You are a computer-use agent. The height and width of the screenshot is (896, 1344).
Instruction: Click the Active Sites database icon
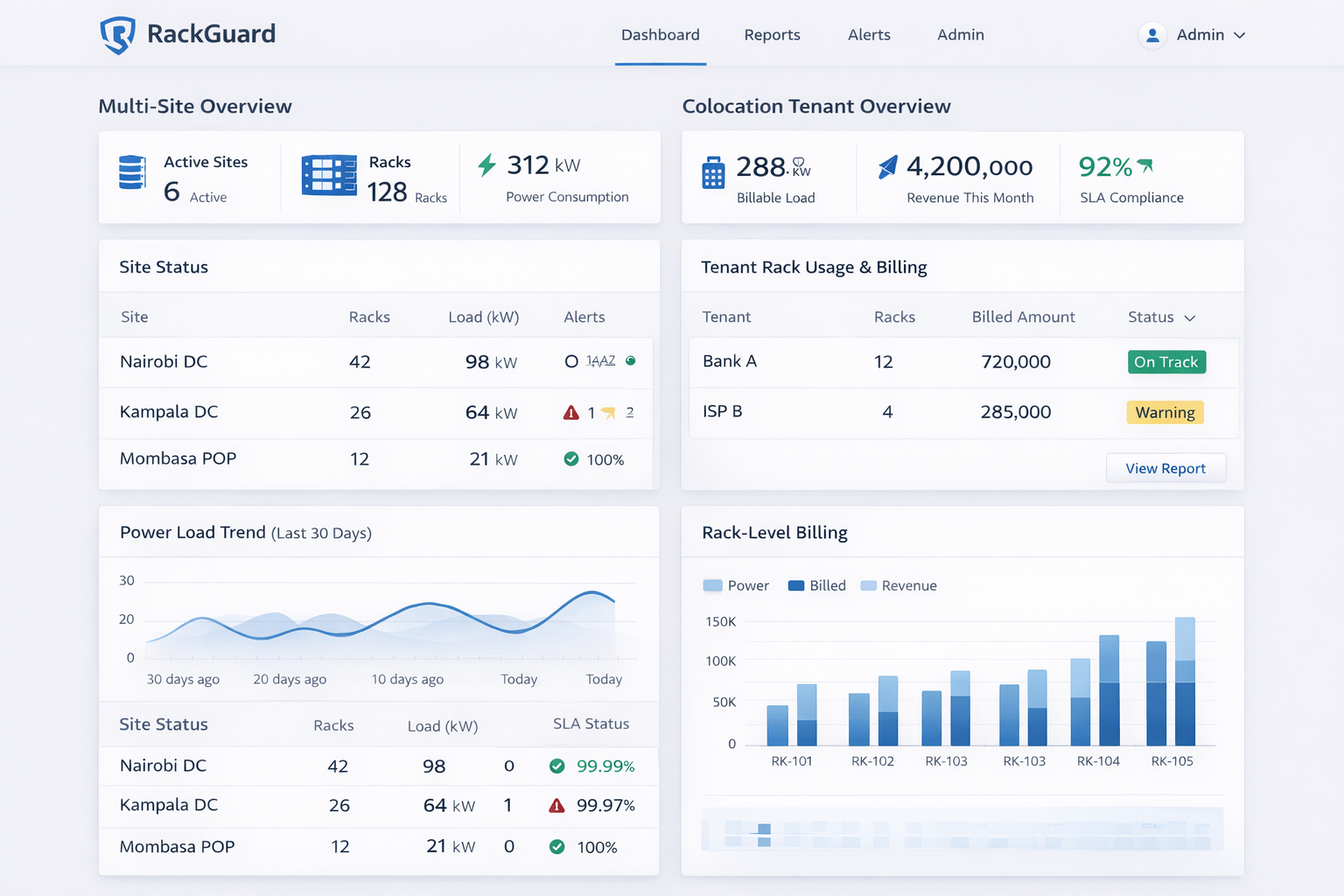pyautogui.click(x=132, y=172)
